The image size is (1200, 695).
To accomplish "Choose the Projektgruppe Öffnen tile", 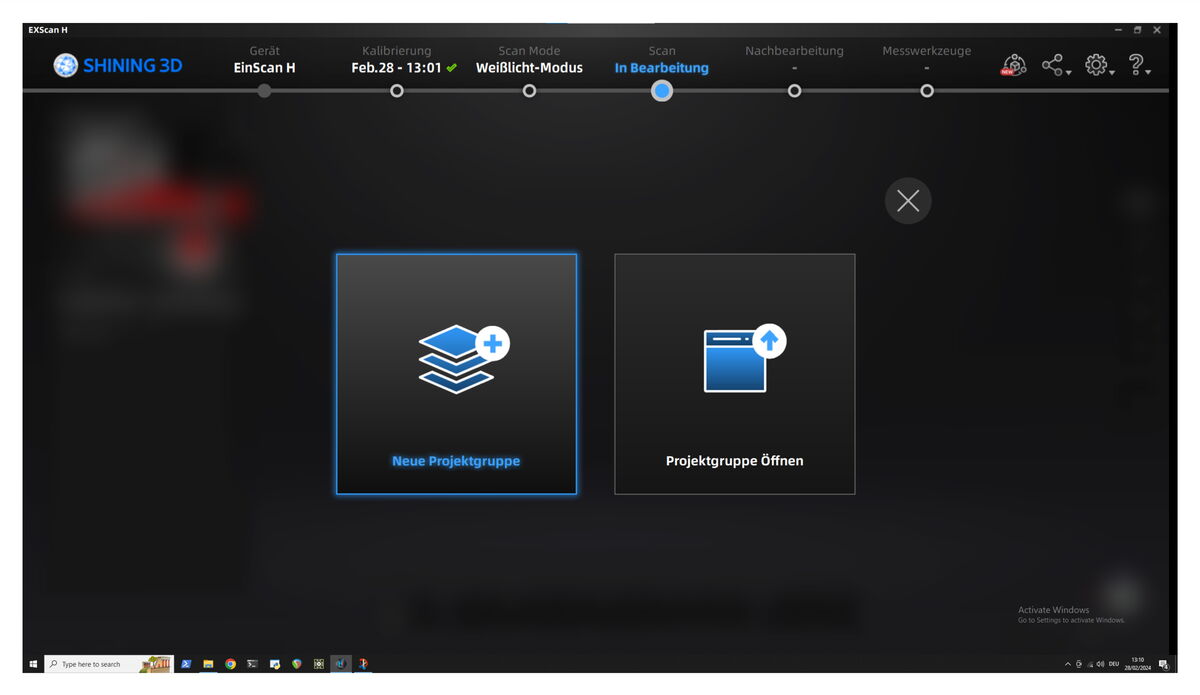I will pyautogui.click(x=735, y=374).
